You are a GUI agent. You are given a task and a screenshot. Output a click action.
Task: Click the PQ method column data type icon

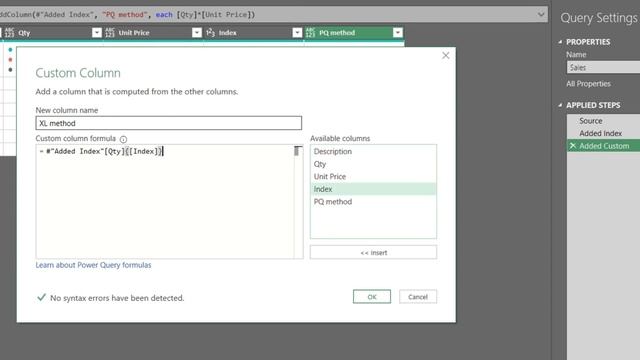point(310,33)
